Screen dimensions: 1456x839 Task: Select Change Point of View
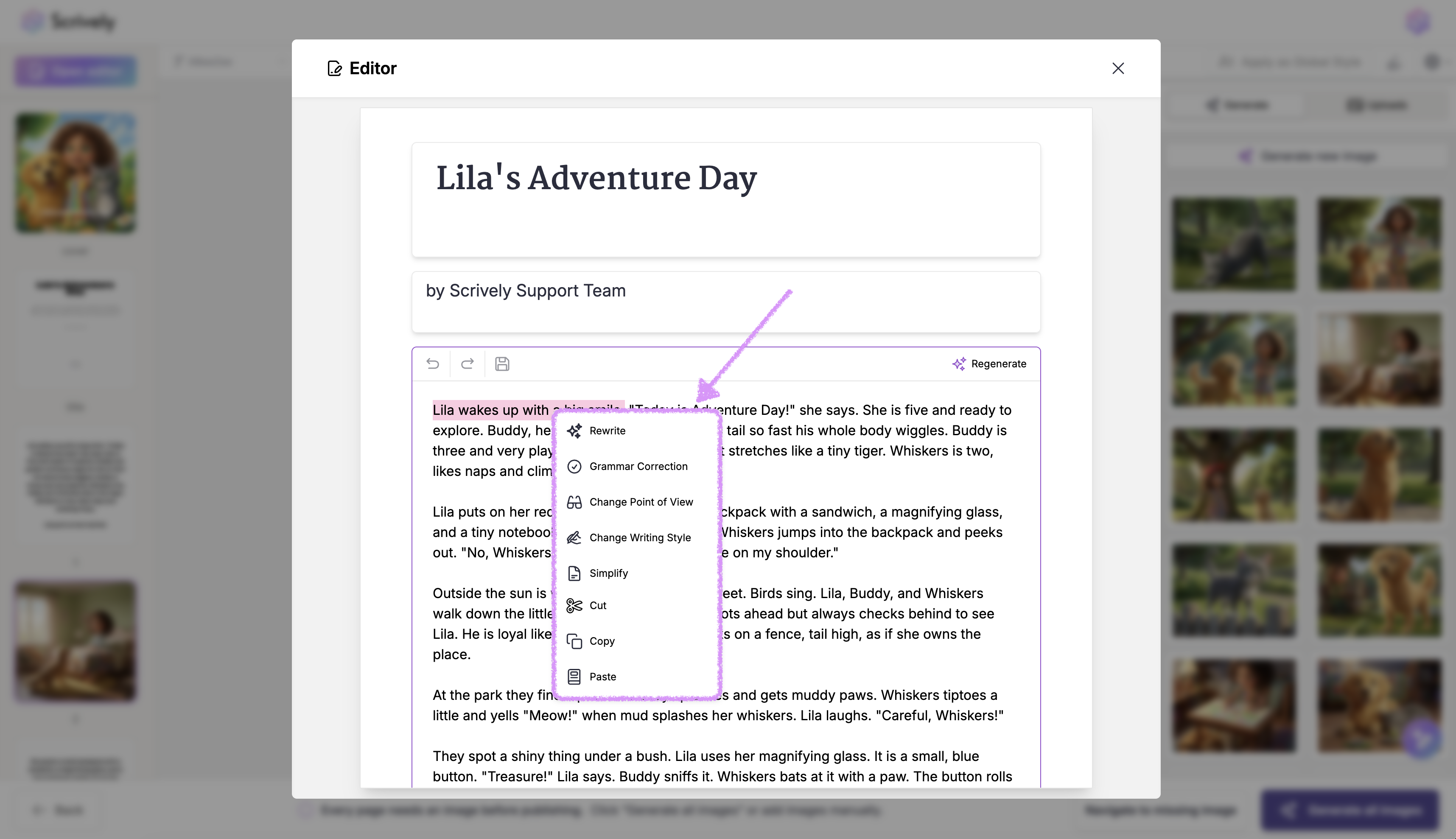[641, 502]
